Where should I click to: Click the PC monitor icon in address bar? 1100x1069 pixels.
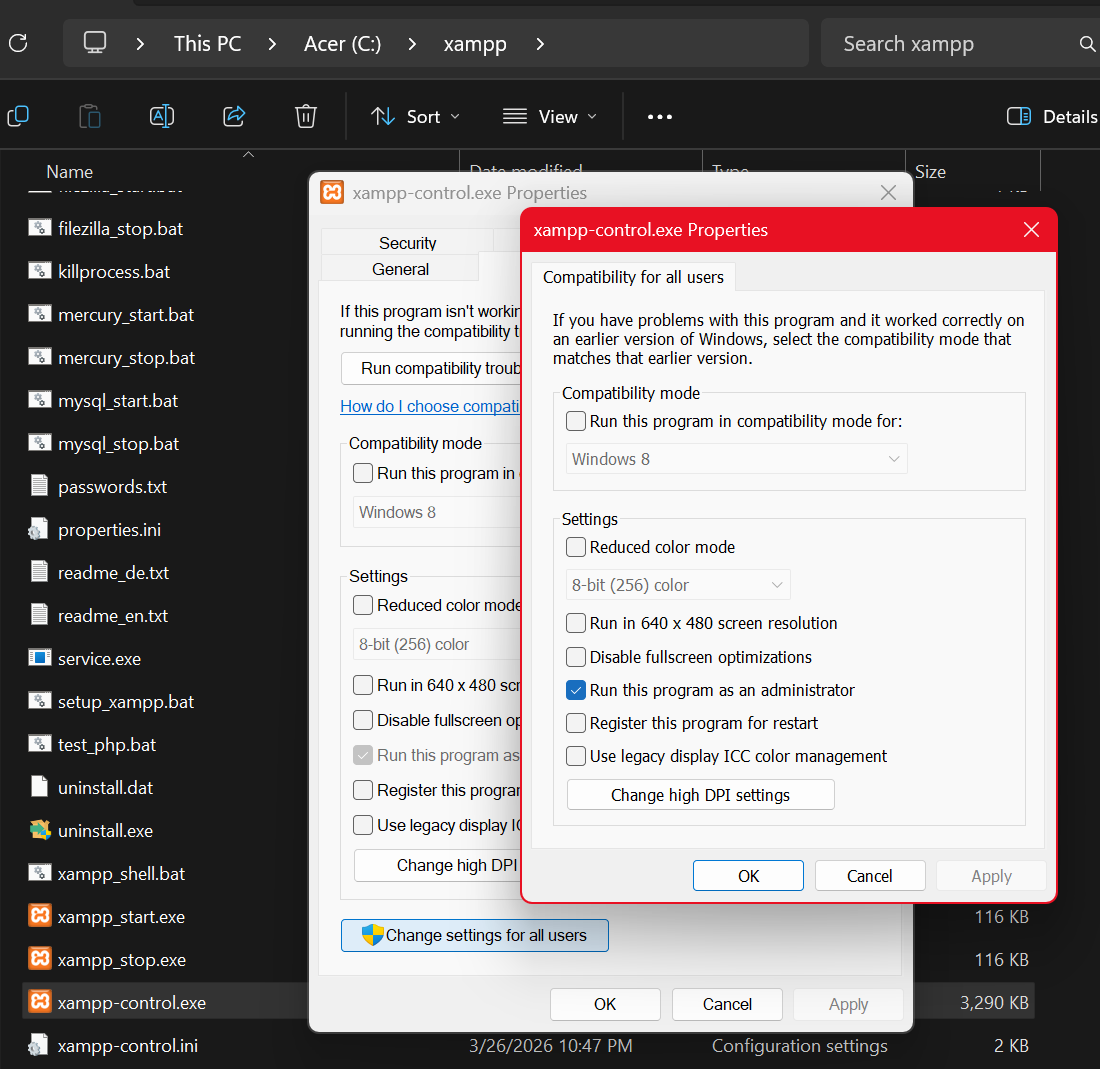(95, 43)
